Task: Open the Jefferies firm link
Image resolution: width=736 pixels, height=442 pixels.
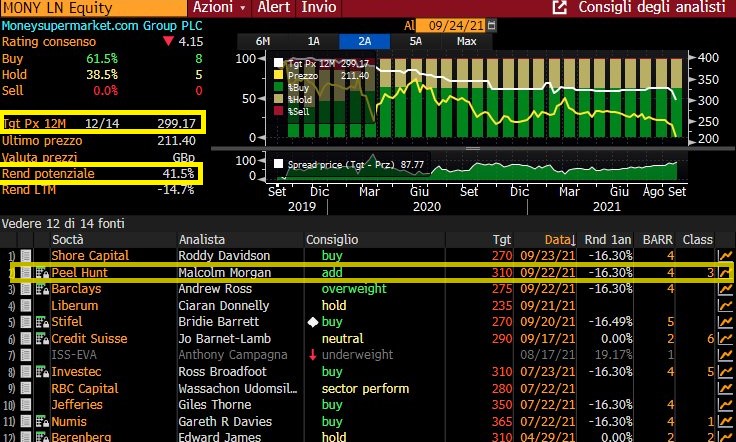Action: click(77, 405)
